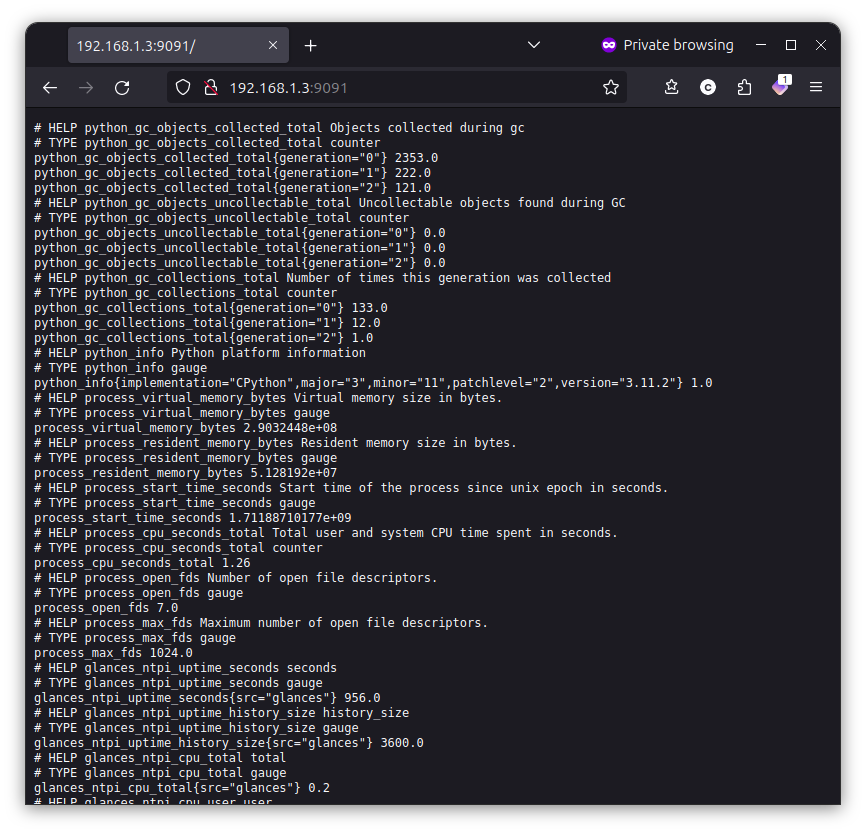Click the insecure connection padlock icon

(211, 87)
